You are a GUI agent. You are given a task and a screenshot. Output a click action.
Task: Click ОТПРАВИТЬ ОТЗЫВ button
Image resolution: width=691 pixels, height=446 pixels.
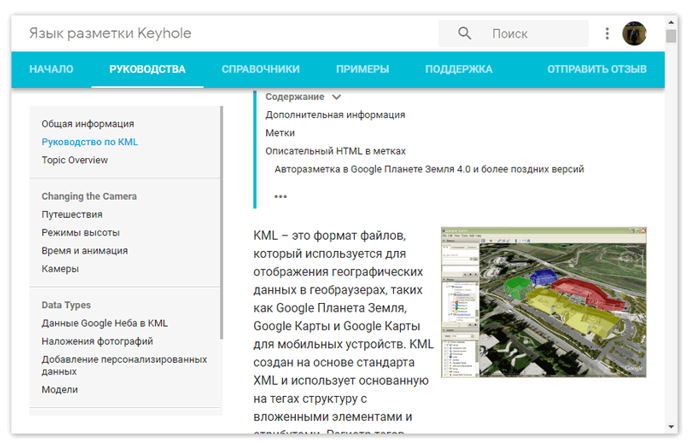coord(597,69)
